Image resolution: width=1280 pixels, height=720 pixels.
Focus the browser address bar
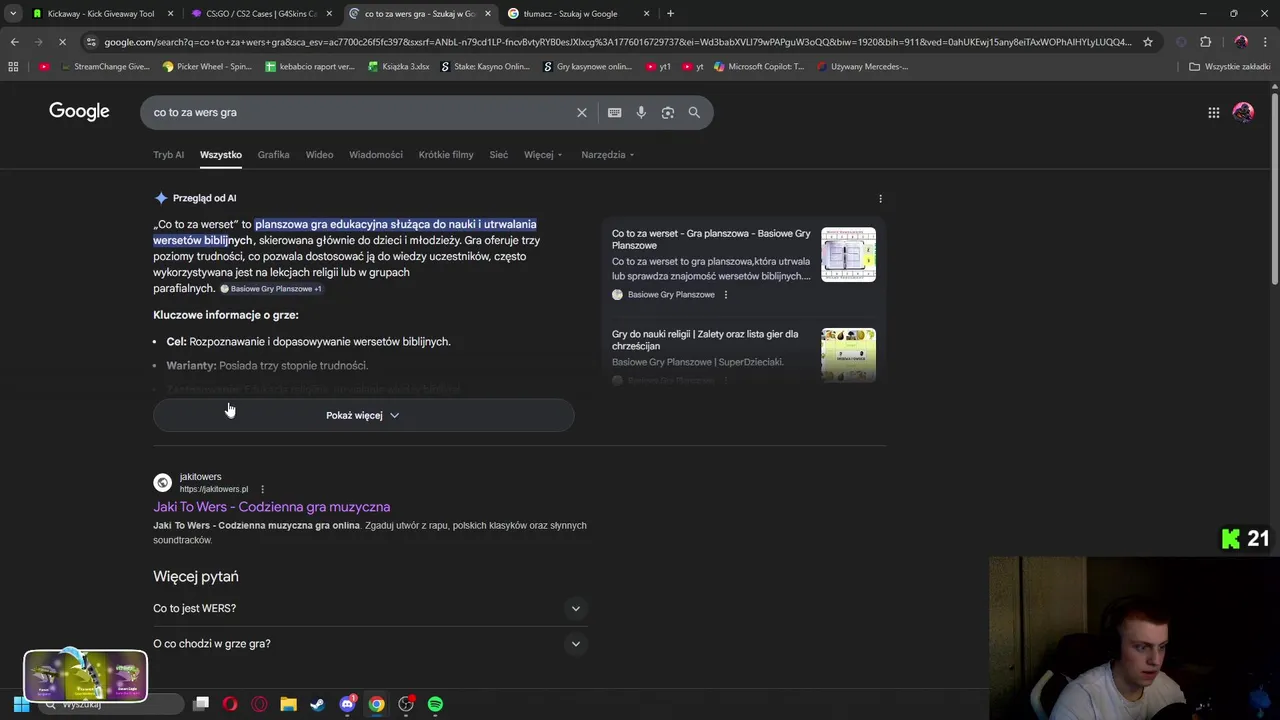coord(618,42)
